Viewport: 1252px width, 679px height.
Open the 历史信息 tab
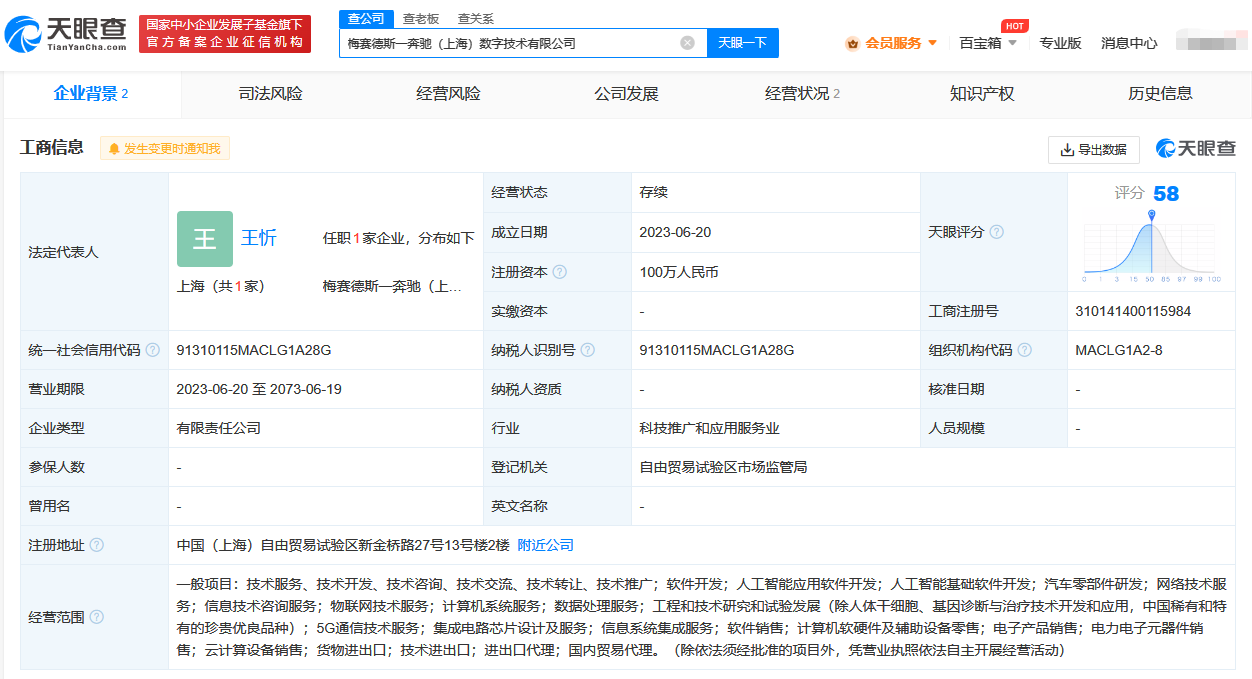[x=1161, y=94]
